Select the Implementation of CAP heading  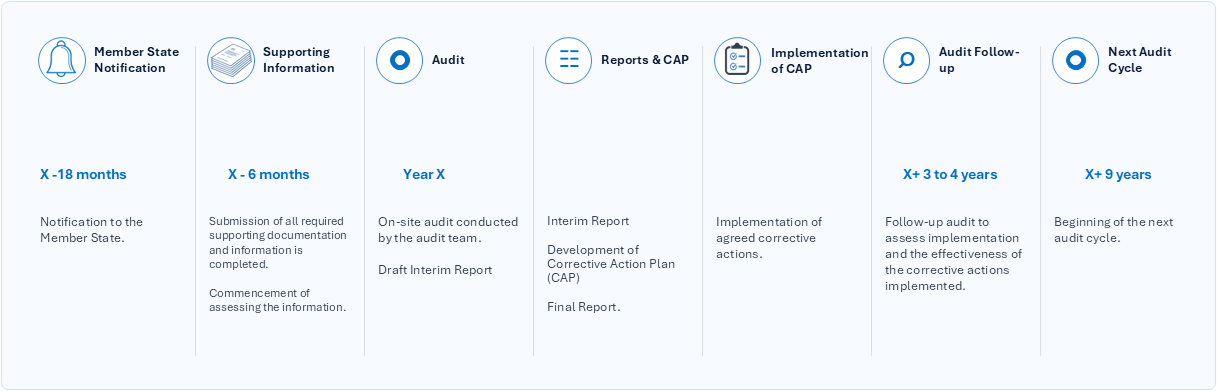coord(820,60)
